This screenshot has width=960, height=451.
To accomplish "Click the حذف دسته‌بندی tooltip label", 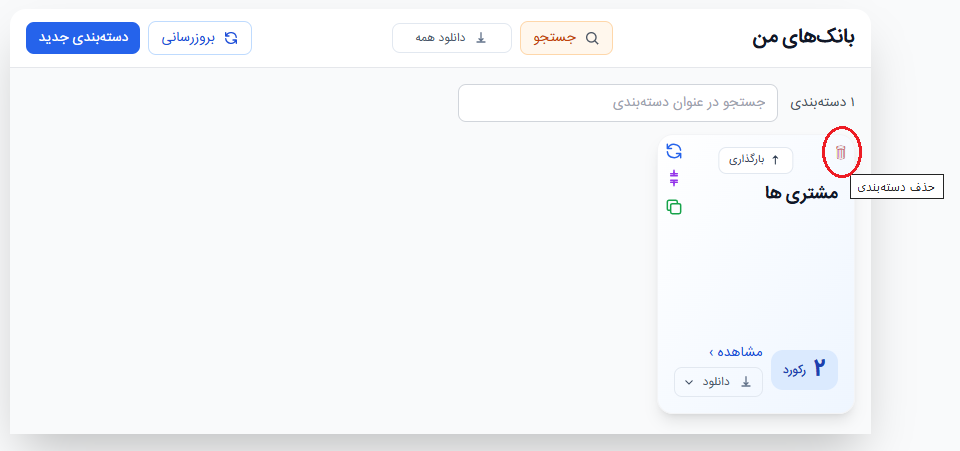I will [897, 187].
